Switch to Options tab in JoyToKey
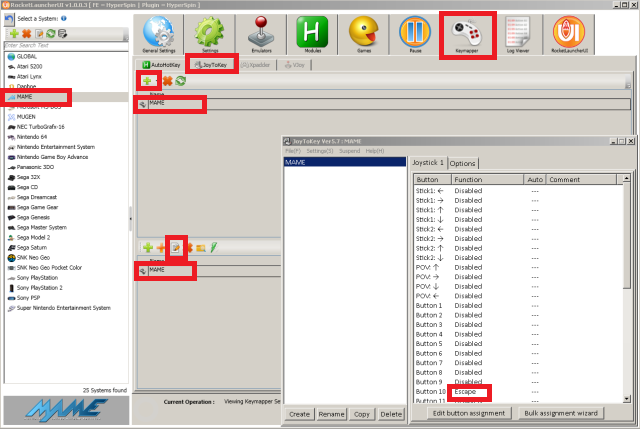This screenshot has width=640, height=429. coord(462,163)
